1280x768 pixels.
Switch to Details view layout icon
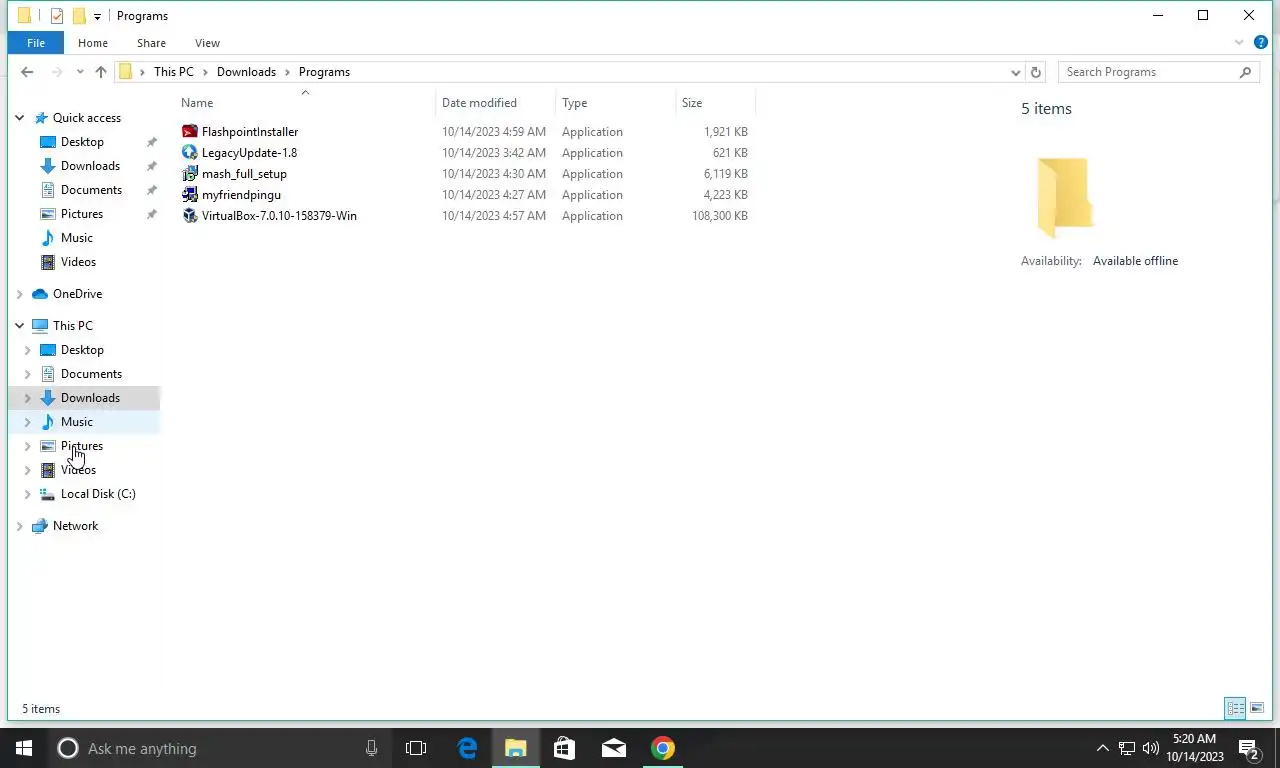click(x=1235, y=708)
